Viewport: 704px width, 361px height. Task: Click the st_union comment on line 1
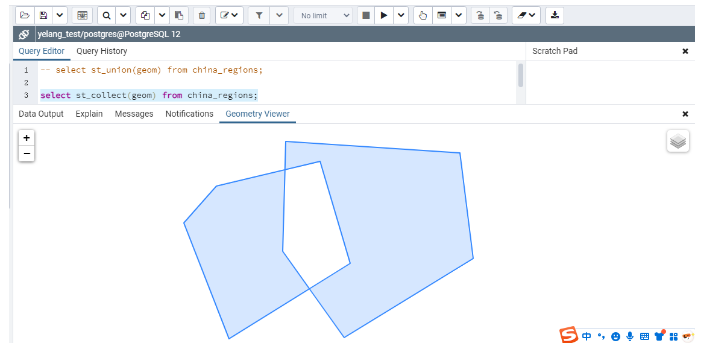pyautogui.click(x=151, y=70)
